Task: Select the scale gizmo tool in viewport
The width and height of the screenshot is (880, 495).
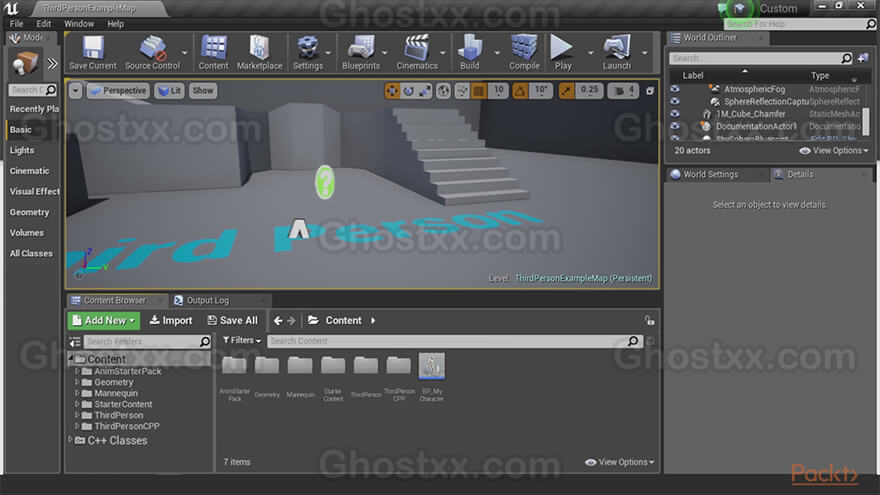Action: tap(425, 90)
